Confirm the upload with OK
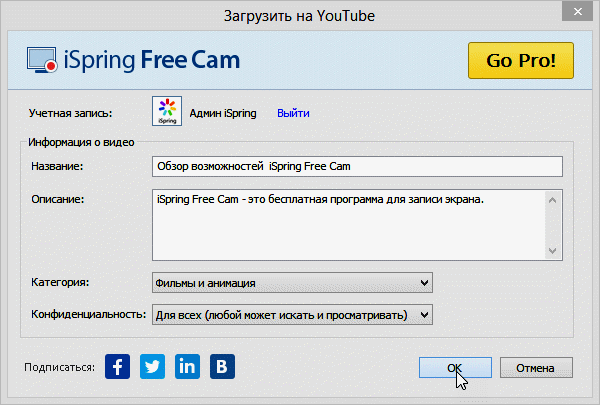Viewport: 600px width, 405px height. (x=455, y=368)
